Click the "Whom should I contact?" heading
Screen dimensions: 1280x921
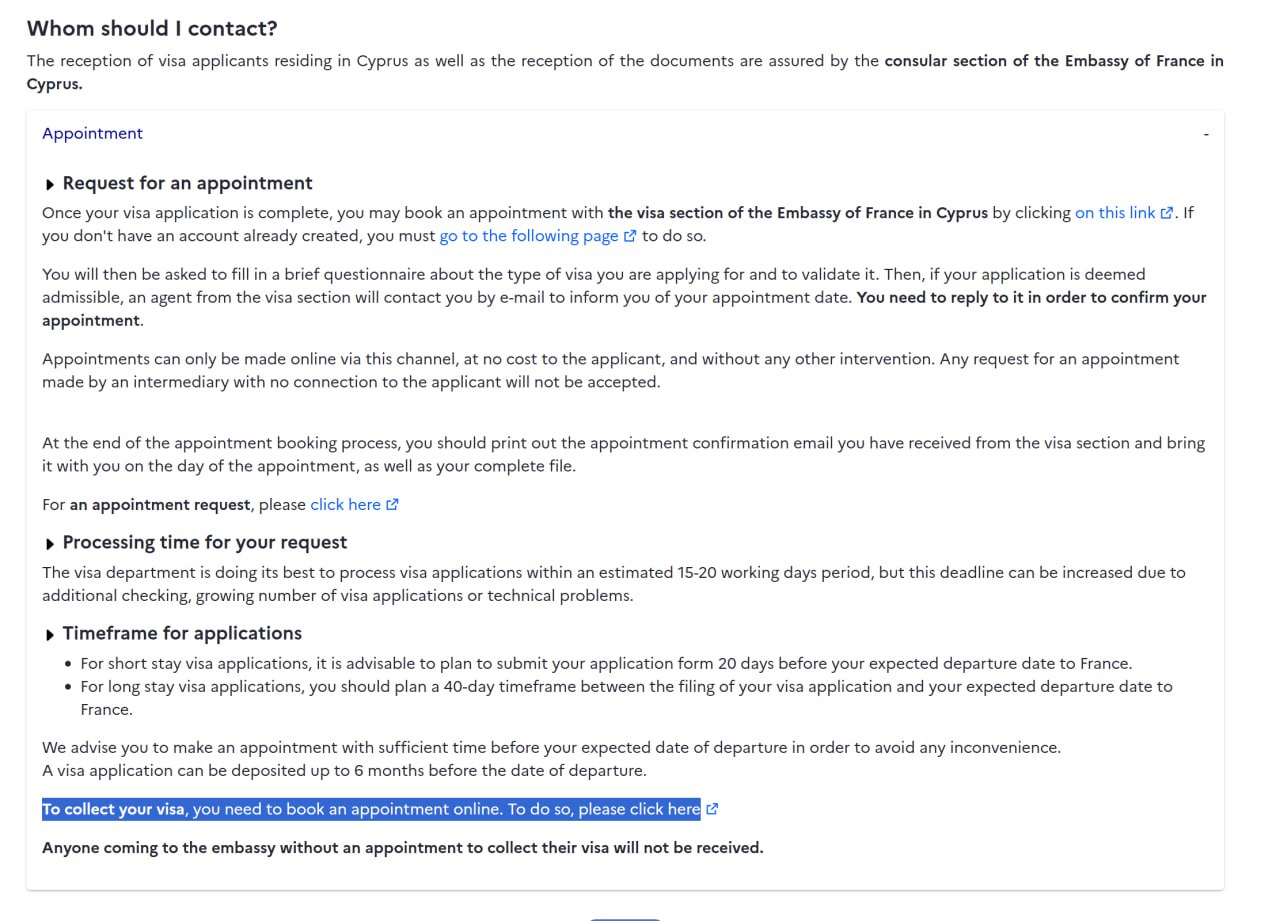click(152, 29)
